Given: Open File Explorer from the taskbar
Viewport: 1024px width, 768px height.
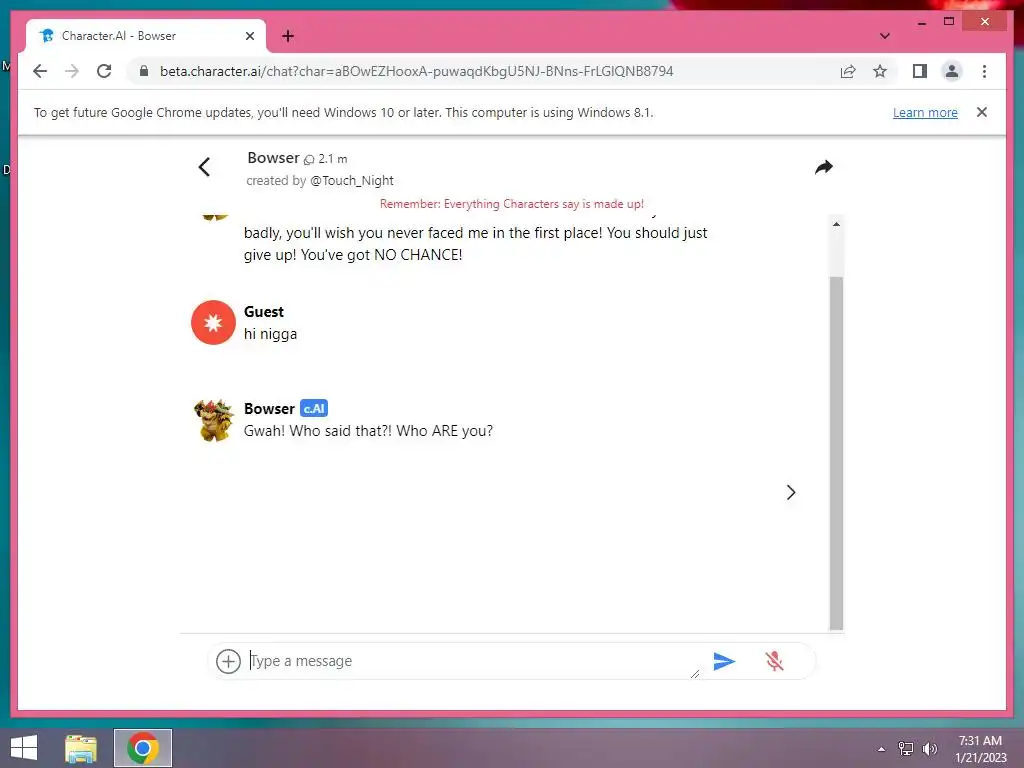Looking at the screenshot, I should [81, 748].
